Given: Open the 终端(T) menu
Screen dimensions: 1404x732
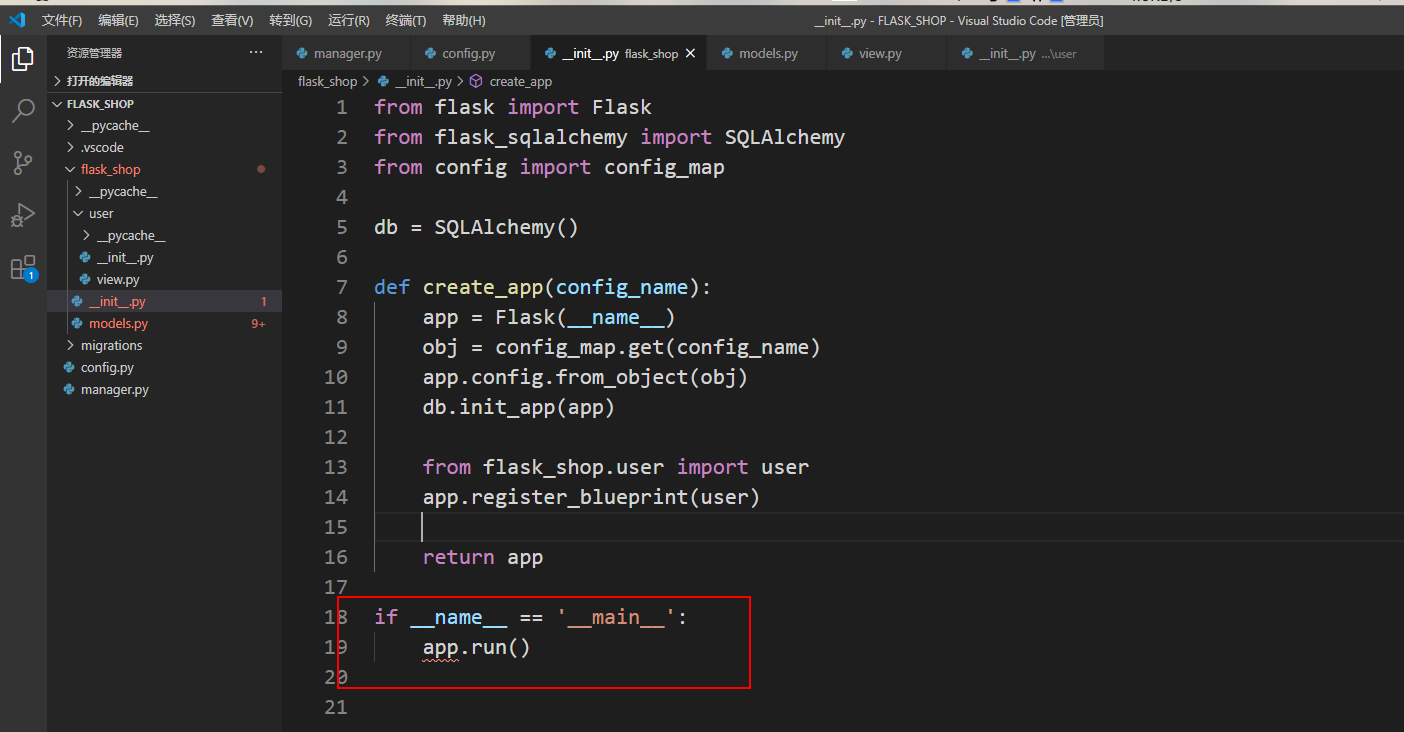Looking at the screenshot, I should [x=405, y=20].
